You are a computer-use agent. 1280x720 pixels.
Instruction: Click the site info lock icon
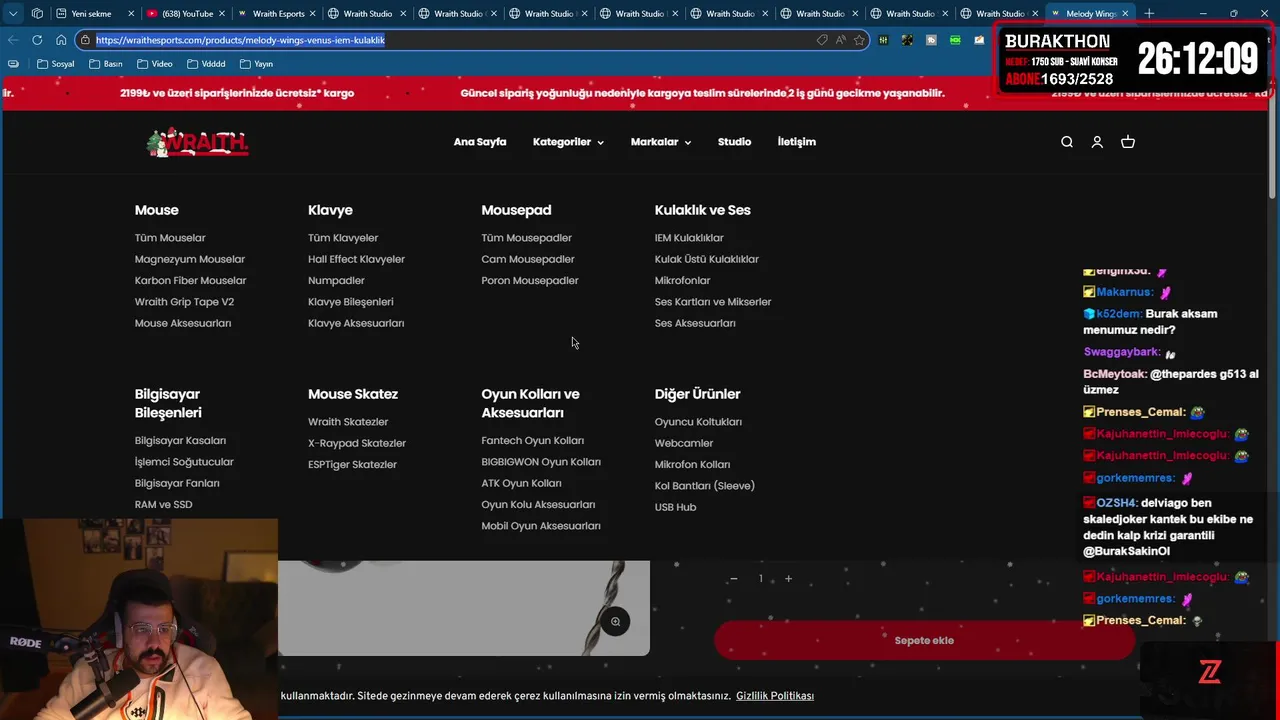pos(87,40)
